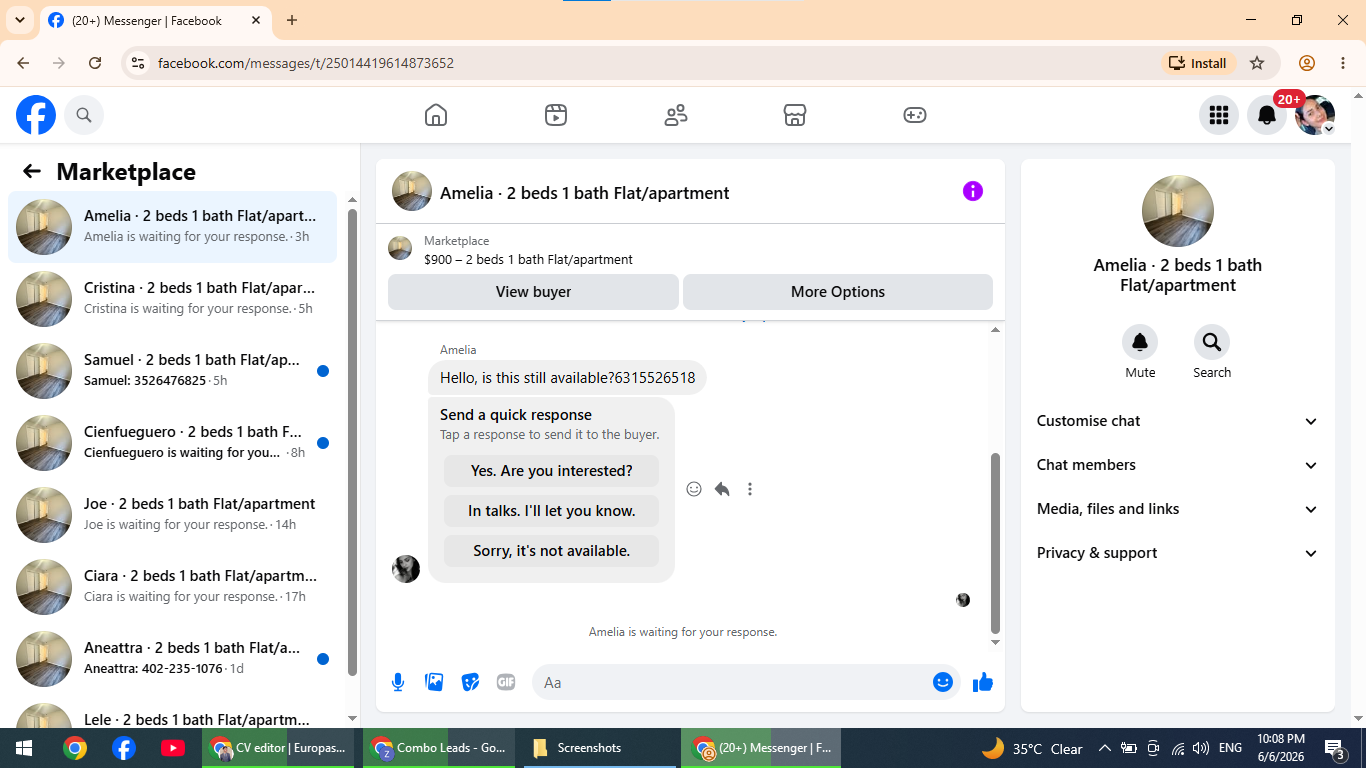Send quick reply 'Yes. Are you interested?'
This screenshot has width=1366, height=768.
click(552, 471)
